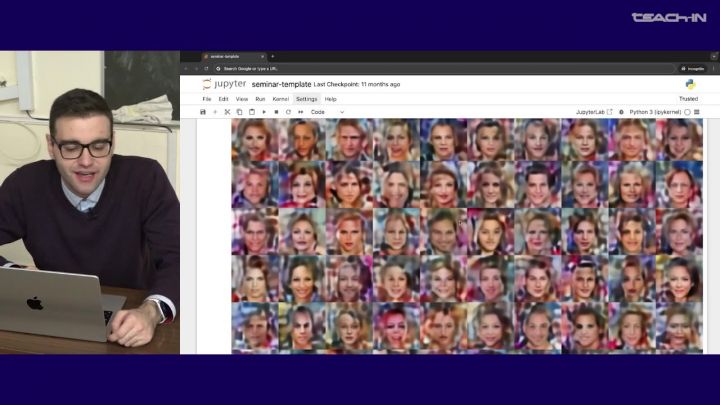The width and height of the screenshot is (720, 405).
Task: Restart the kernel icon
Action: [x=288, y=112]
